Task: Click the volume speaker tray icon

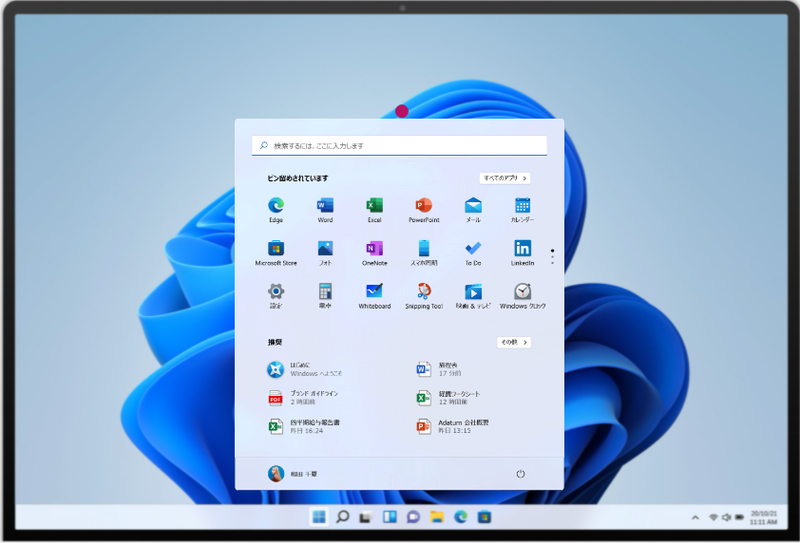Action: (726, 517)
